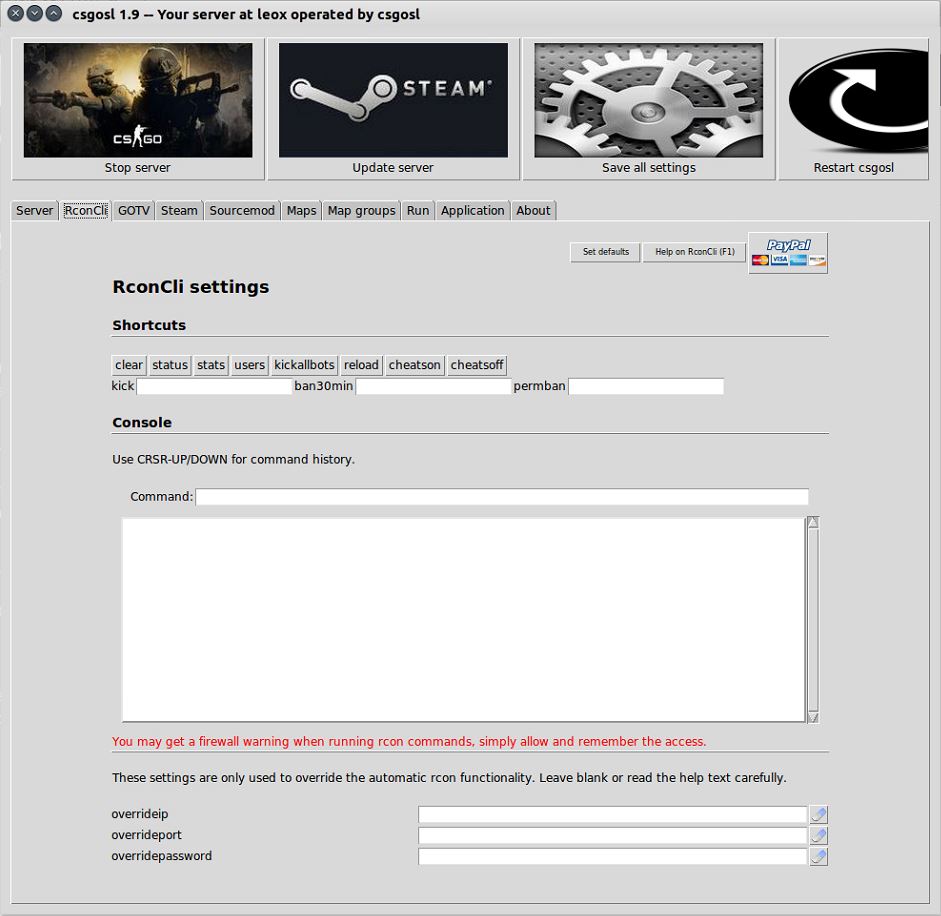Click the window minimize button in title bar
The width and height of the screenshot is (941, 916).
pyautogui.click(x=35, y=13)
